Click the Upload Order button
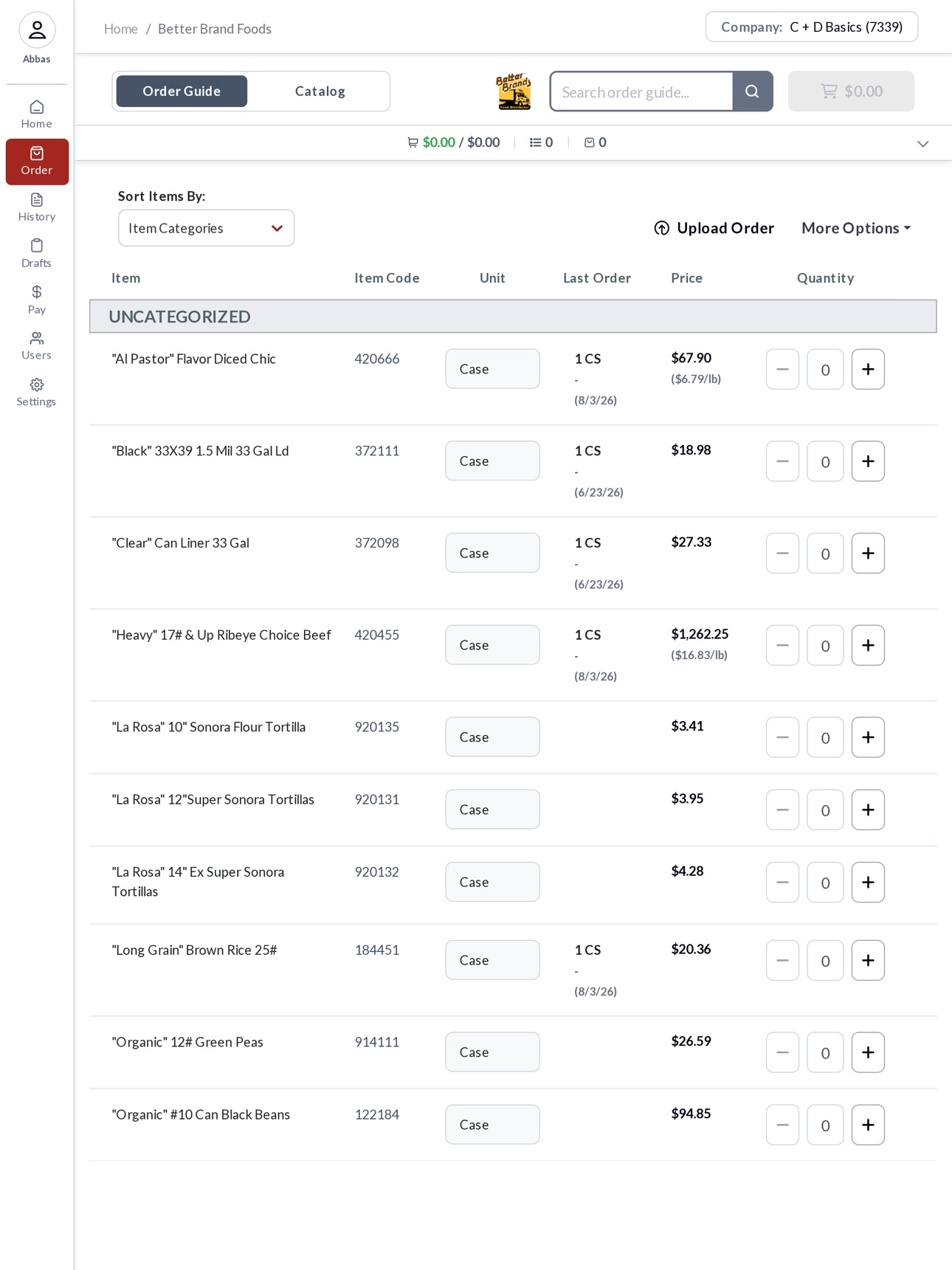 click(714, 228)
